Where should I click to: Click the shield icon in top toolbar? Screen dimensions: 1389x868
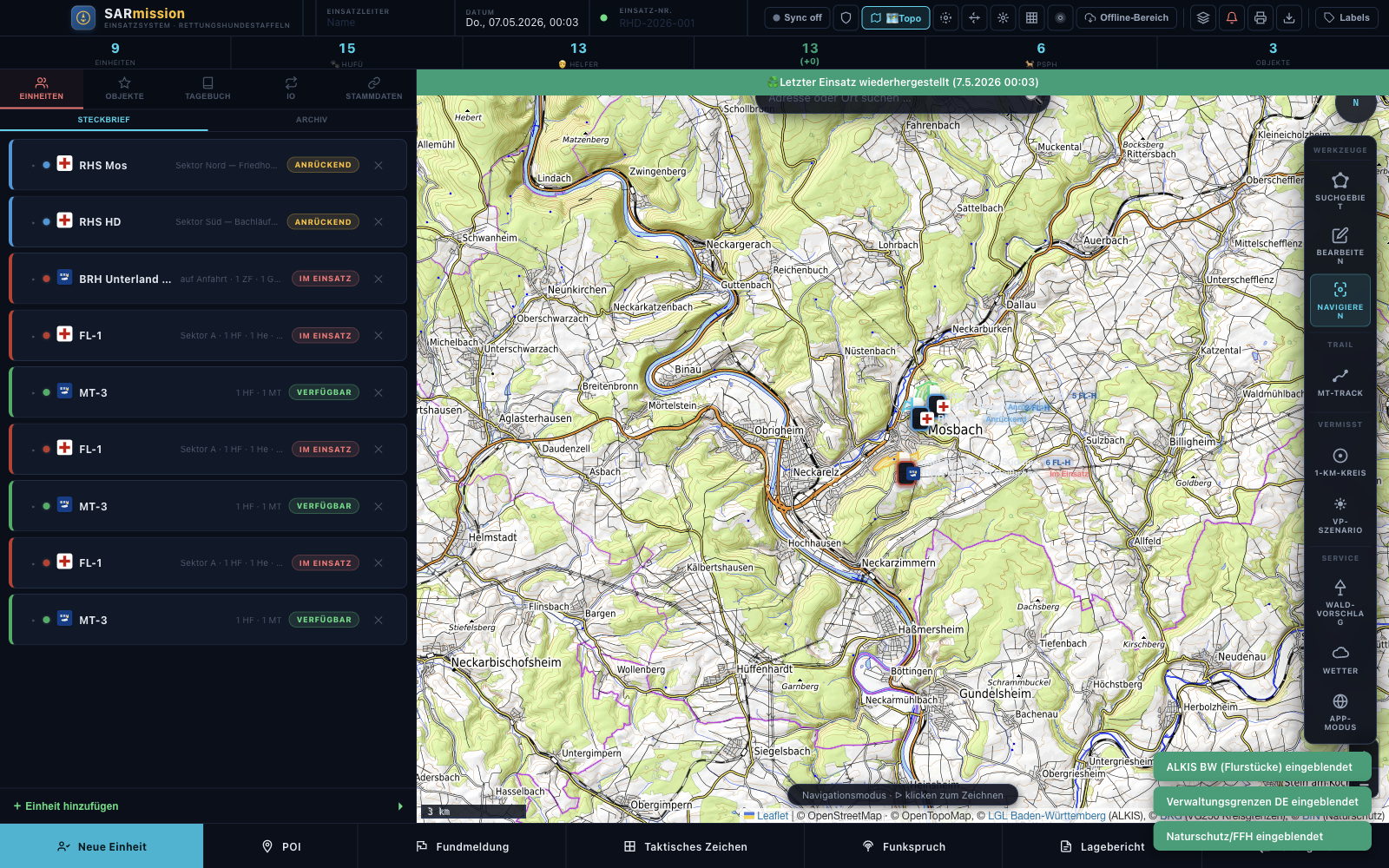click(x=846, y=17)
